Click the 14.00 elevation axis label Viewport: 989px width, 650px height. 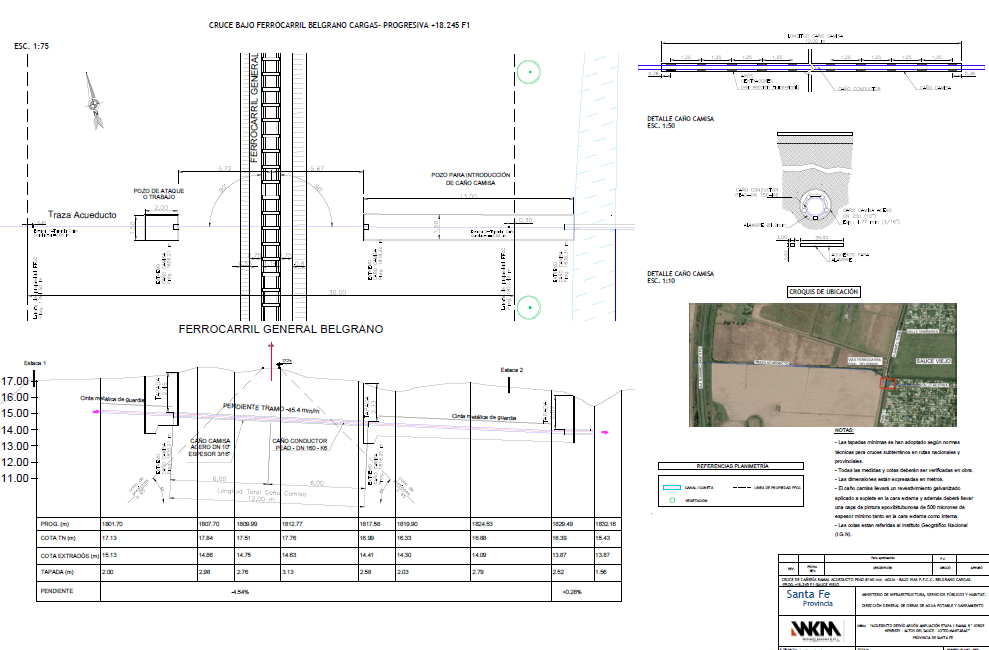click(15, 430)
